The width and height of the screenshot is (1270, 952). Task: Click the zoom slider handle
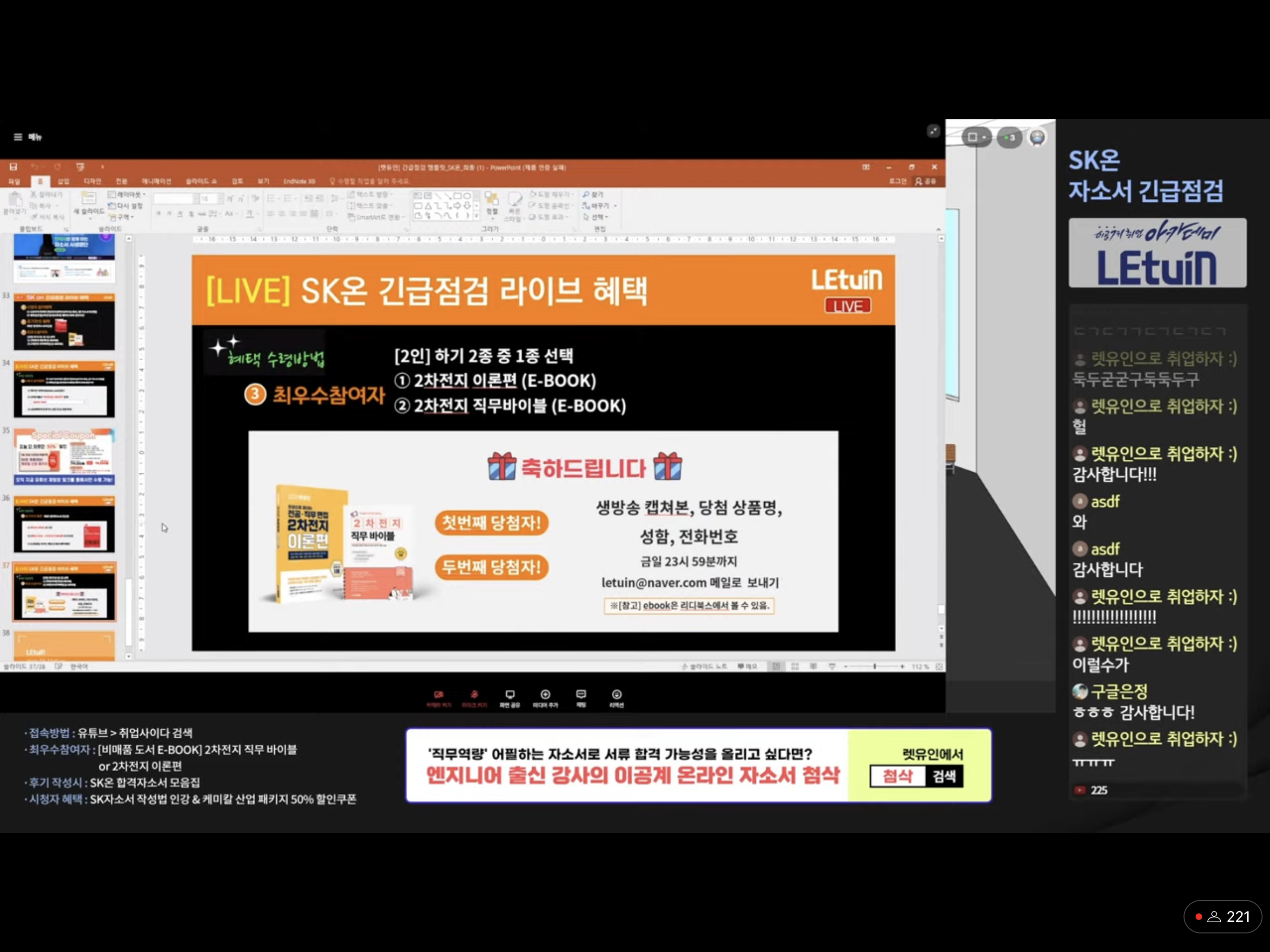(874, 667)
